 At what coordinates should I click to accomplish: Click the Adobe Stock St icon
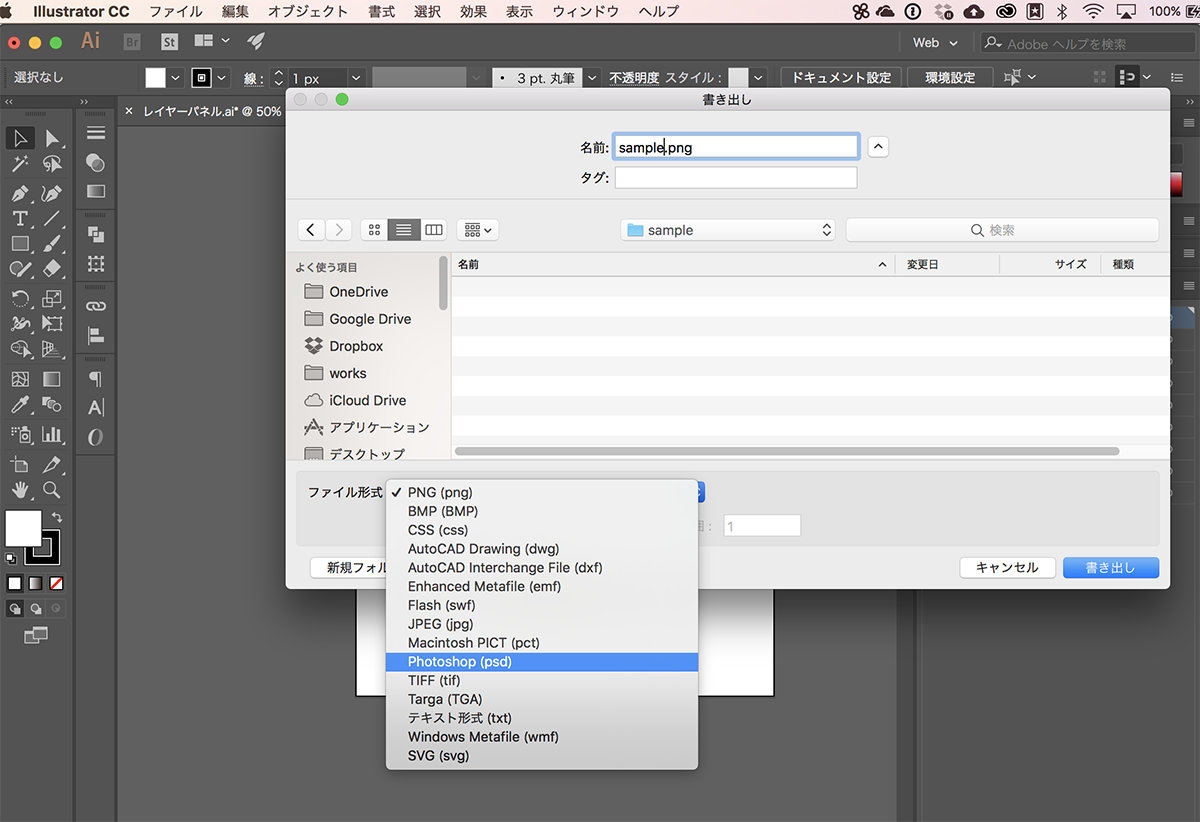pos(169,42)
